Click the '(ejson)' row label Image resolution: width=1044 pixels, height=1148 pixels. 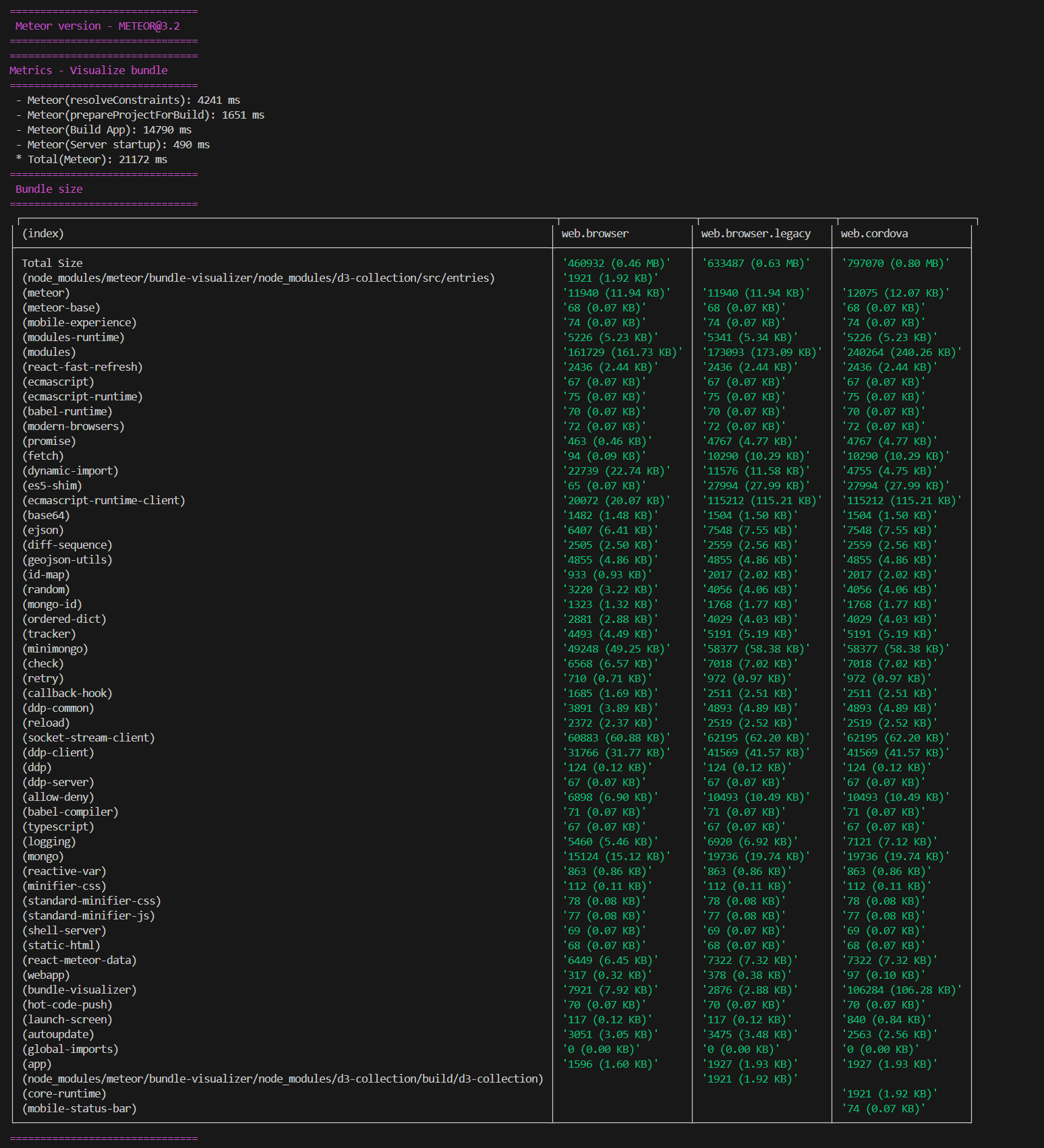pyautogui.click(x=43, y=530)
